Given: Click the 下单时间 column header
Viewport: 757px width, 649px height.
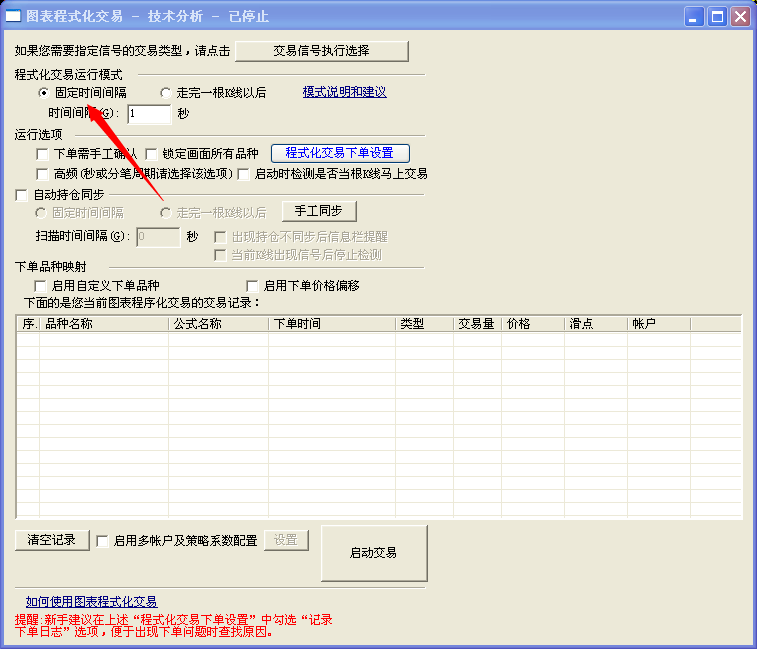Looking at the screenshot, I should [332, 324].
